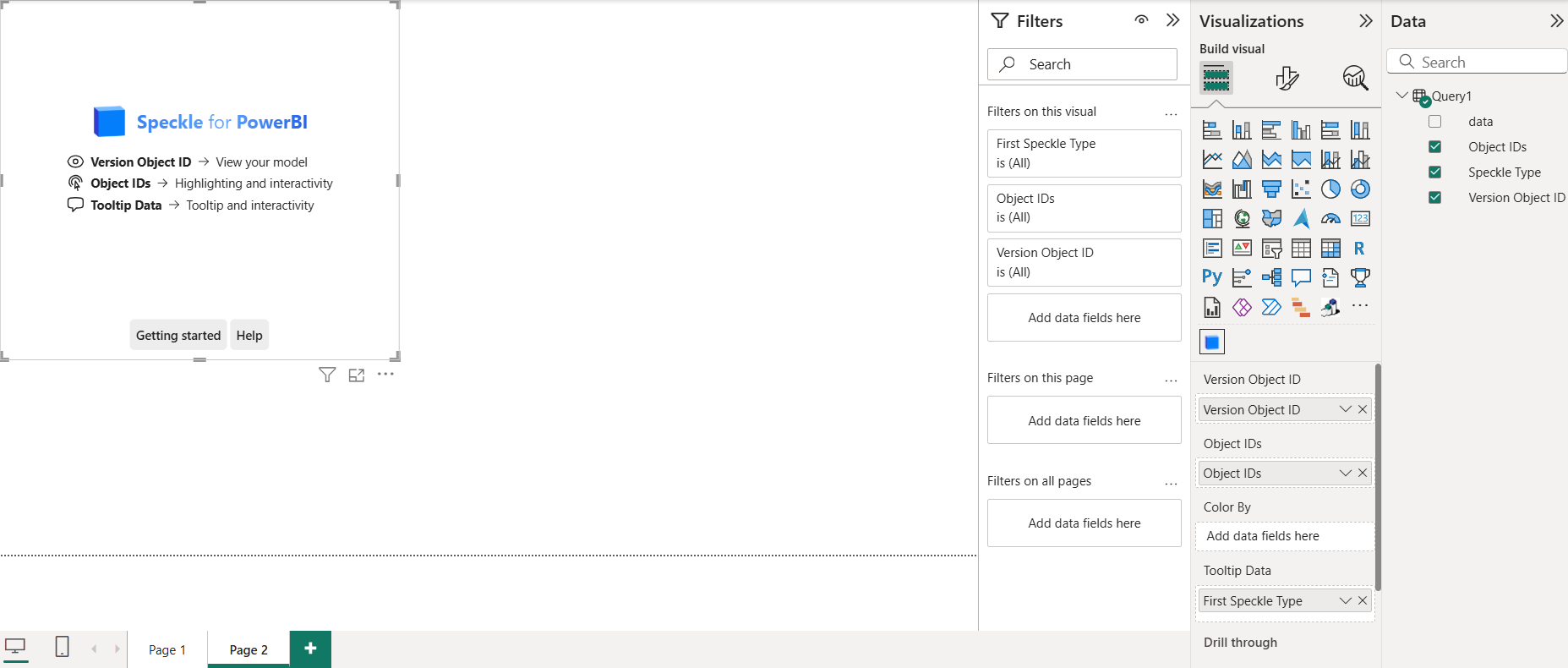
Task: Switch to desktop layout view
Action: 15,648
